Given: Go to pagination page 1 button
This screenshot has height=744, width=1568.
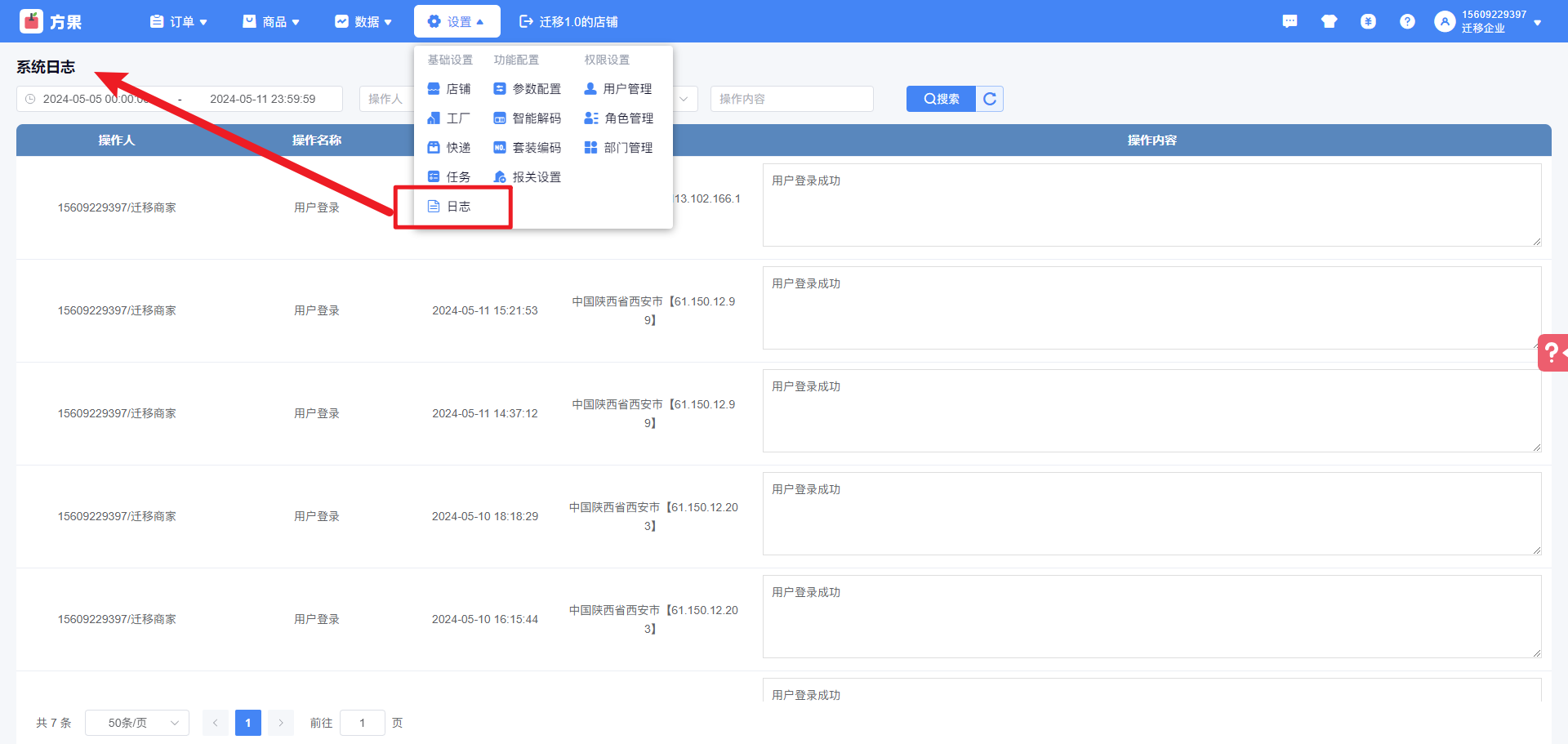Looking at the screenshot, I should 248,723.
